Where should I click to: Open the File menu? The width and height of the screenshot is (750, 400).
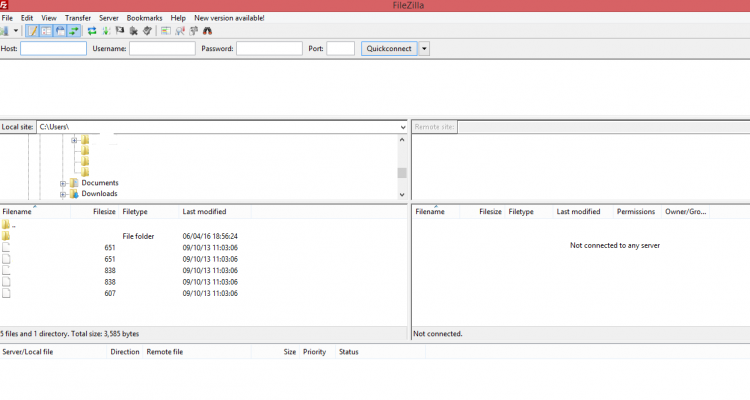tap(7, 18)
